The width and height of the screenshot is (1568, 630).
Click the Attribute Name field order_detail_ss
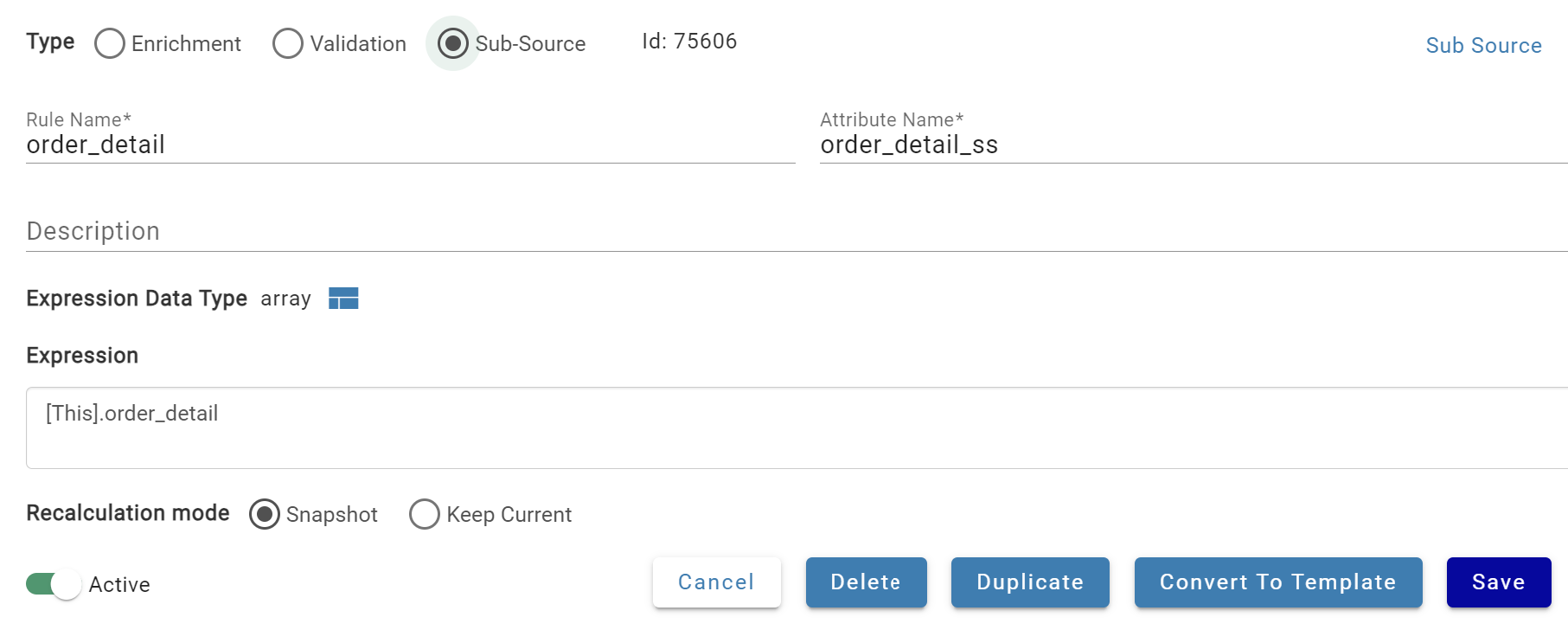tap(1194, 145)
